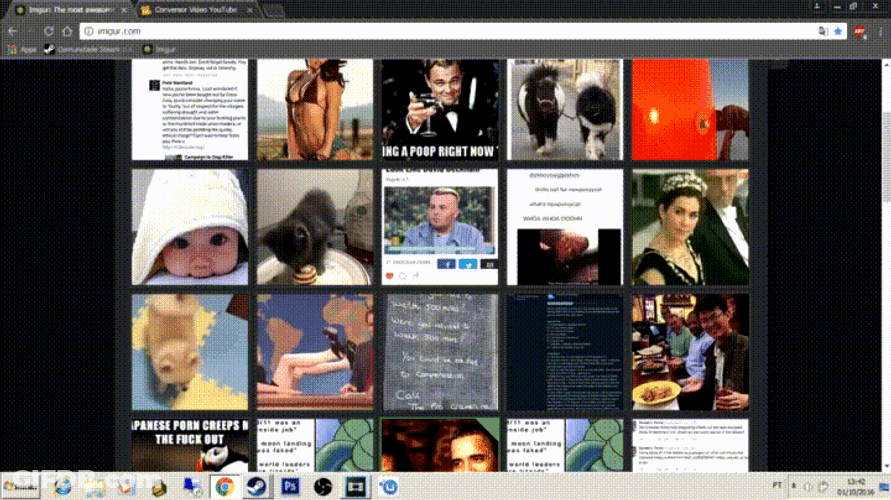Open the cat on yellow mat post
This screenshot has width=891, height=500.
190,352
